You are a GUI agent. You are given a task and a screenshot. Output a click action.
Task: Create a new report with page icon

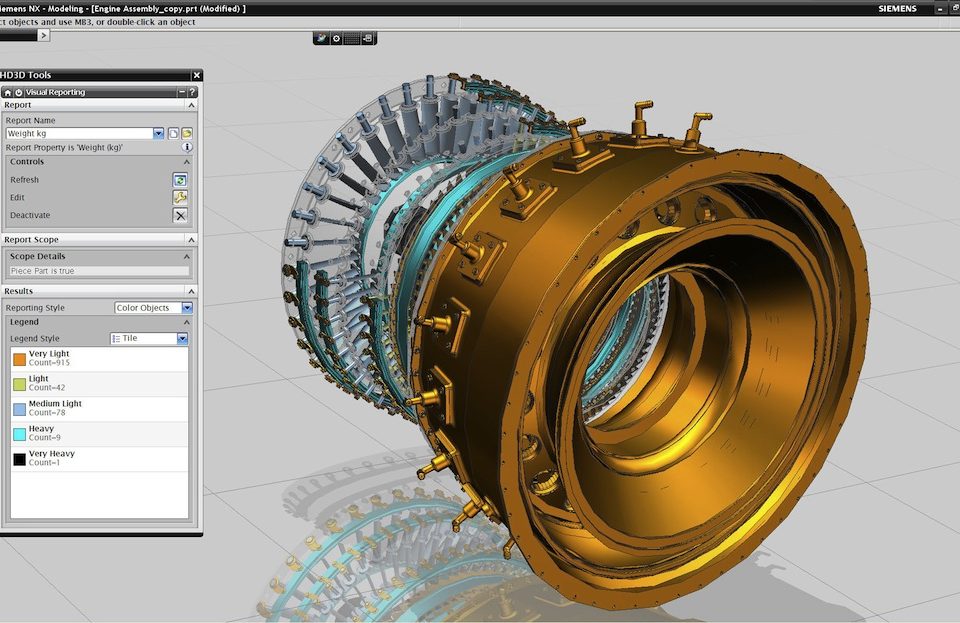coord(173,133)
